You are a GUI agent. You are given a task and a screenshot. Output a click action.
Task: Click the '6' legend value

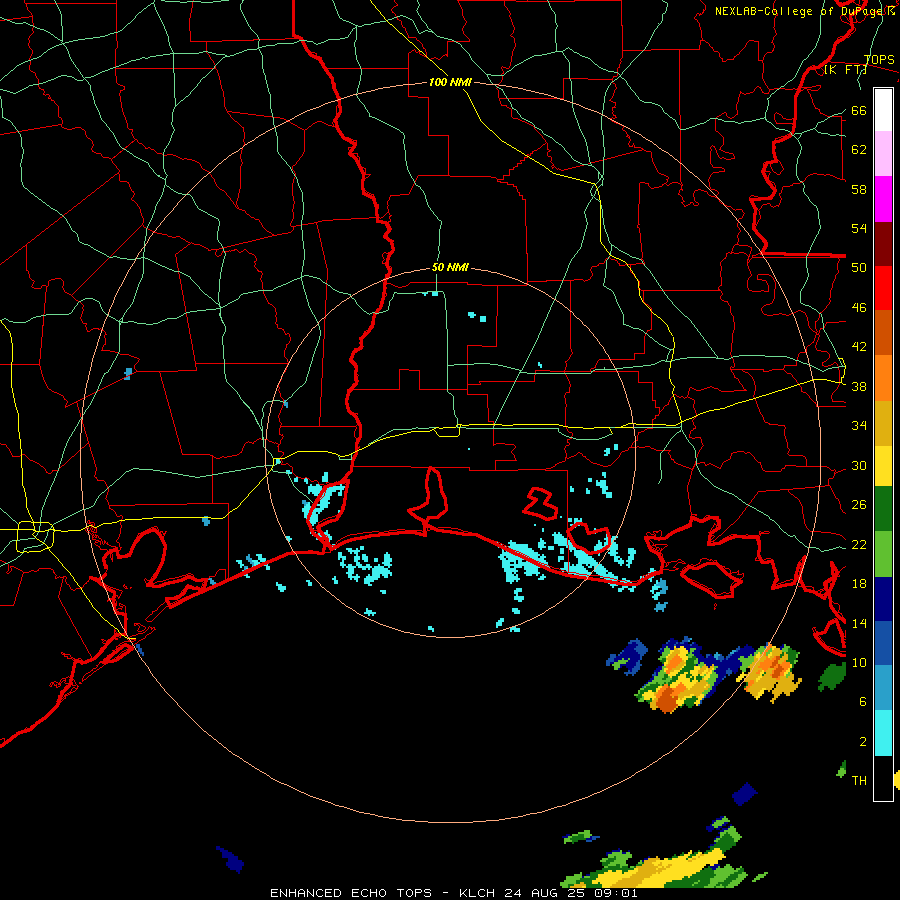click(863, 702)
